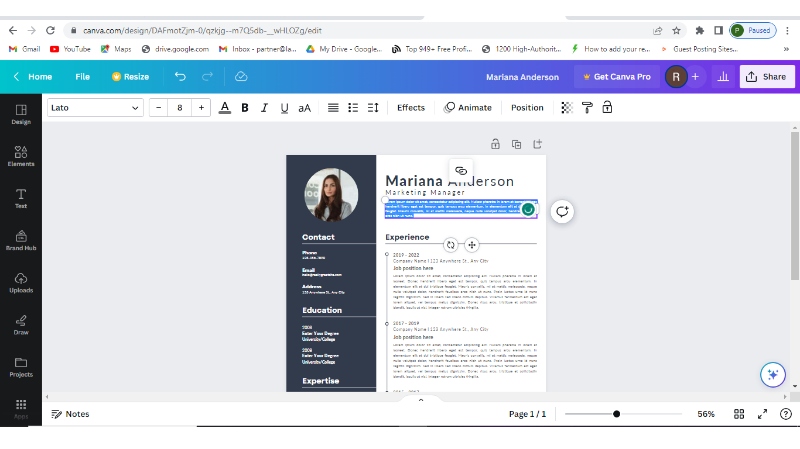The image size is (800, 449).
Task: Toggle underline on selected text
Action: coord(284,108)
